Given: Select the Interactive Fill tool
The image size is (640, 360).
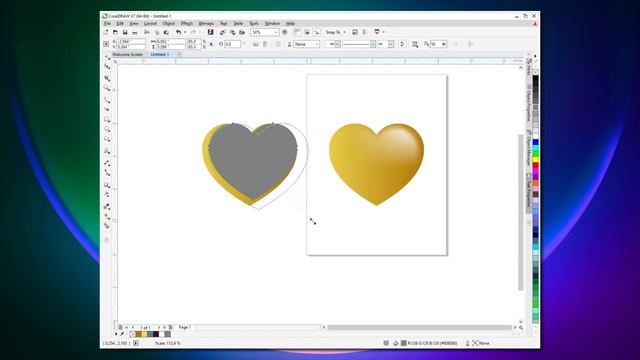Looking at the screenshot, I should [107, 216].
